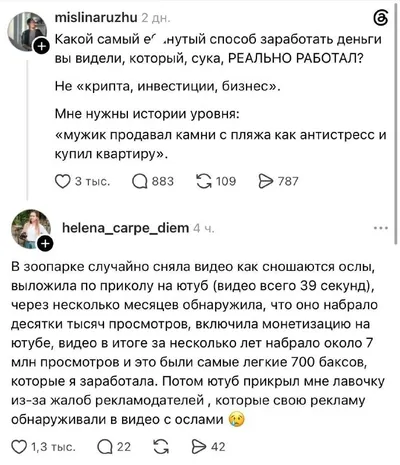Open replies on helena_carpe_diem comment showing 22
This screenshot has height=465, width=400.
coord(105,447)
